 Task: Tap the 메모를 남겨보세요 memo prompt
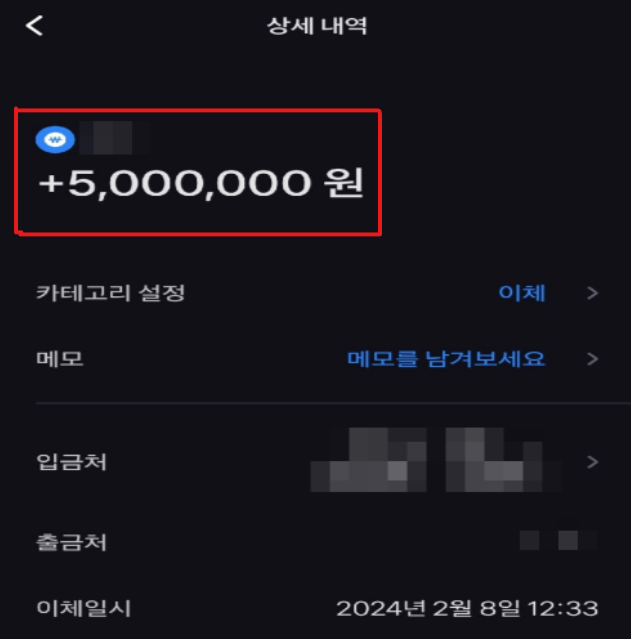coord(446,359)
